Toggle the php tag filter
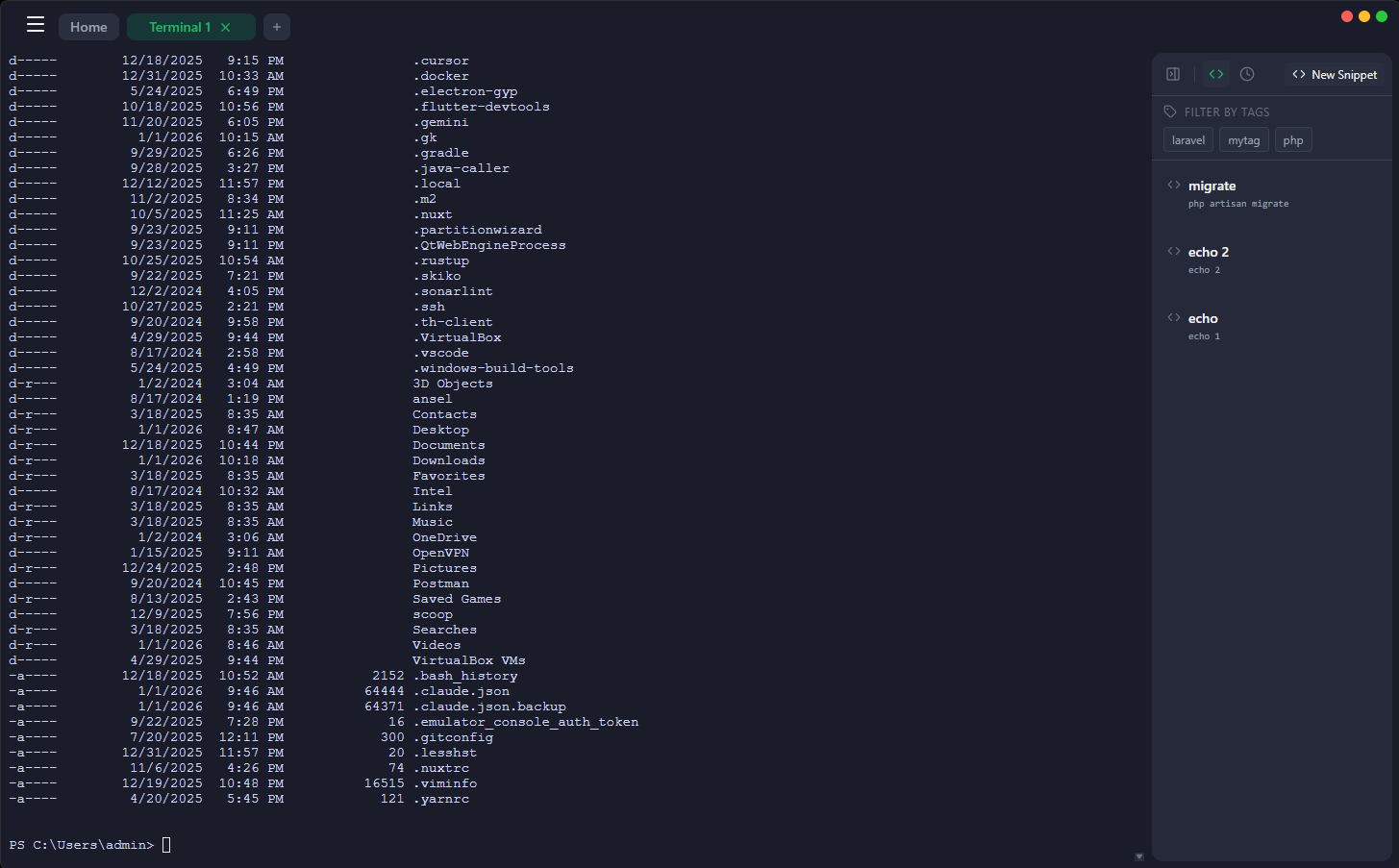The height and width of the screenshot is (868, 1399). [x=1293, y=139]
